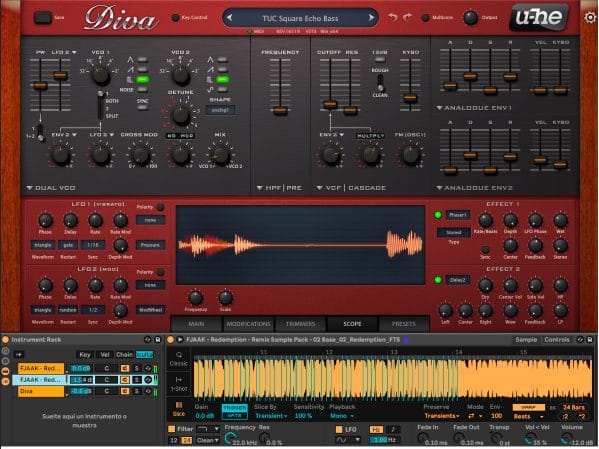The width and height of the screenshot is (599, 449).
Task: Double the warp length with *2
Action: coord(582,416)
